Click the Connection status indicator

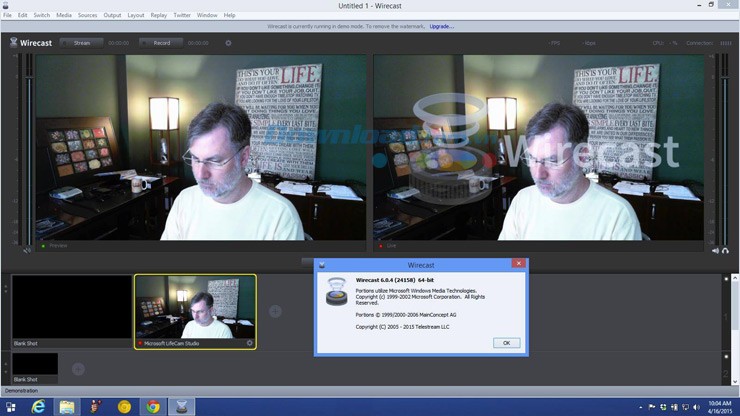click(709, 43)
